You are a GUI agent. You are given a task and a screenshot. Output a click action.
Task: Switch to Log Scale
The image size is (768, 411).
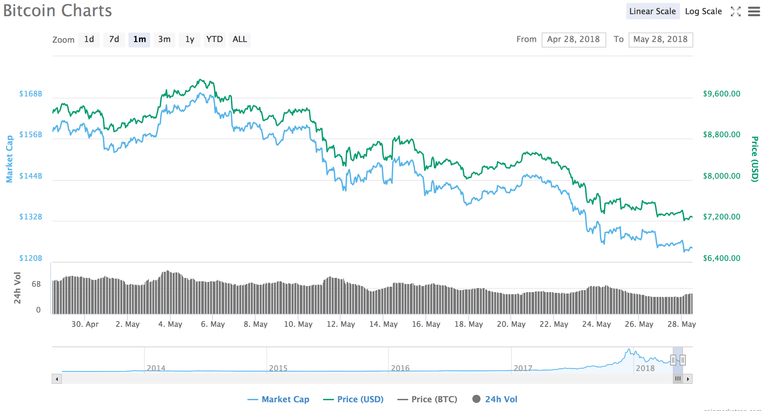(703, 11)
